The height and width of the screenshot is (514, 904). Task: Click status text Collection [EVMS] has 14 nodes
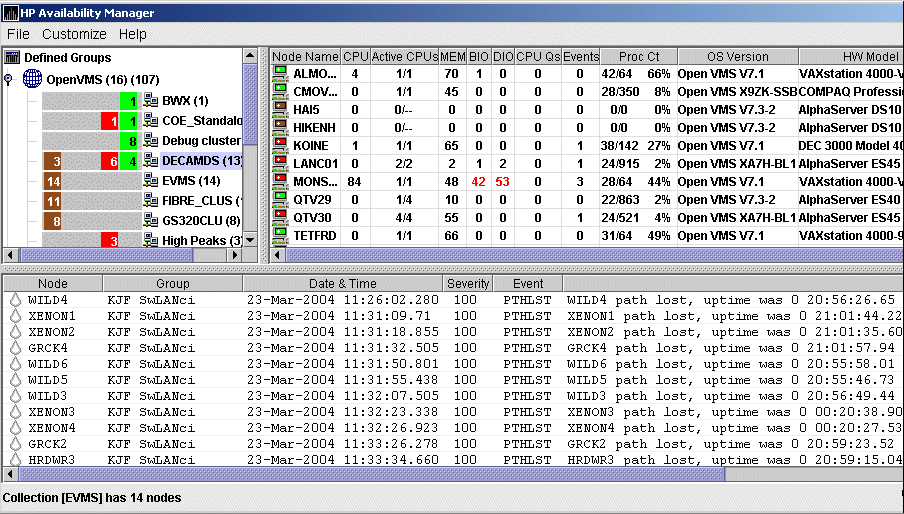pyautogui.click(x=92, y=497)
